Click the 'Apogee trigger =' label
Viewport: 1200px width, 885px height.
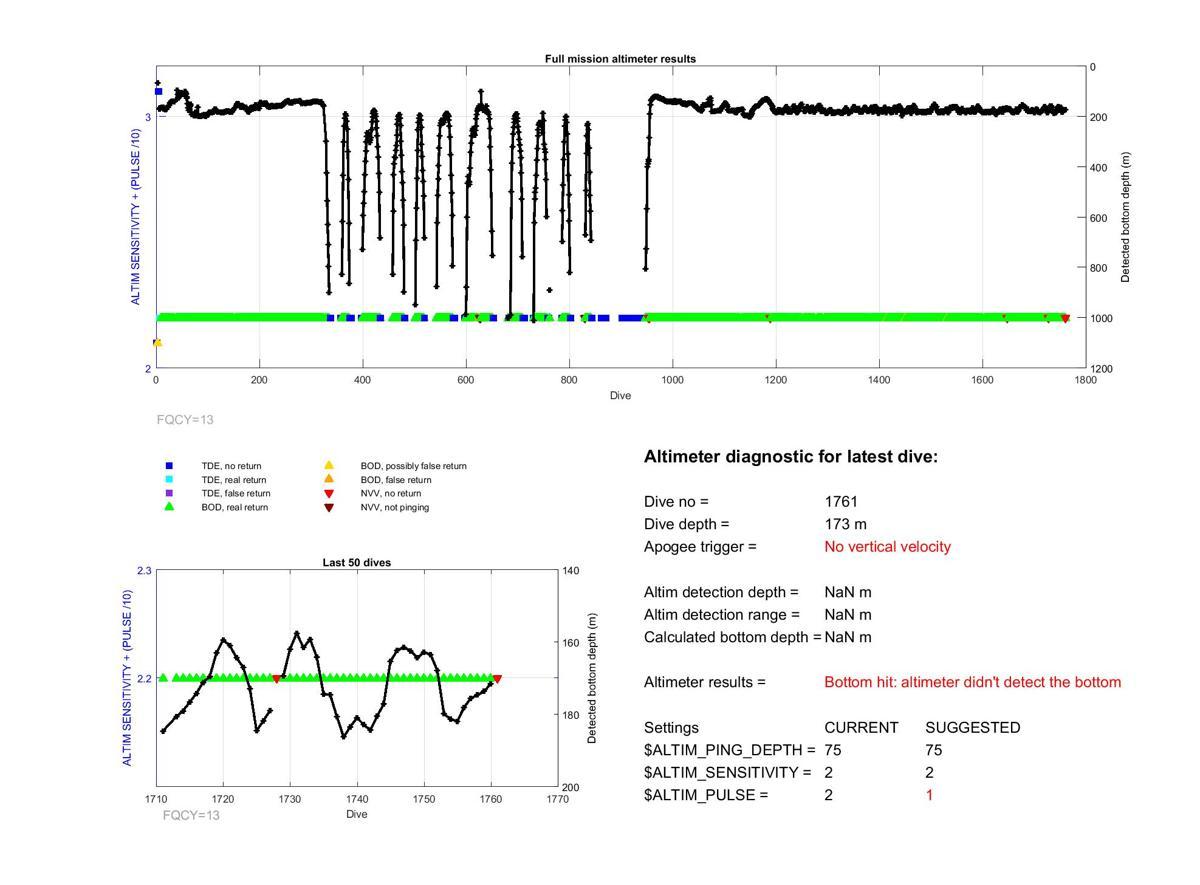[x=700, y=547]
